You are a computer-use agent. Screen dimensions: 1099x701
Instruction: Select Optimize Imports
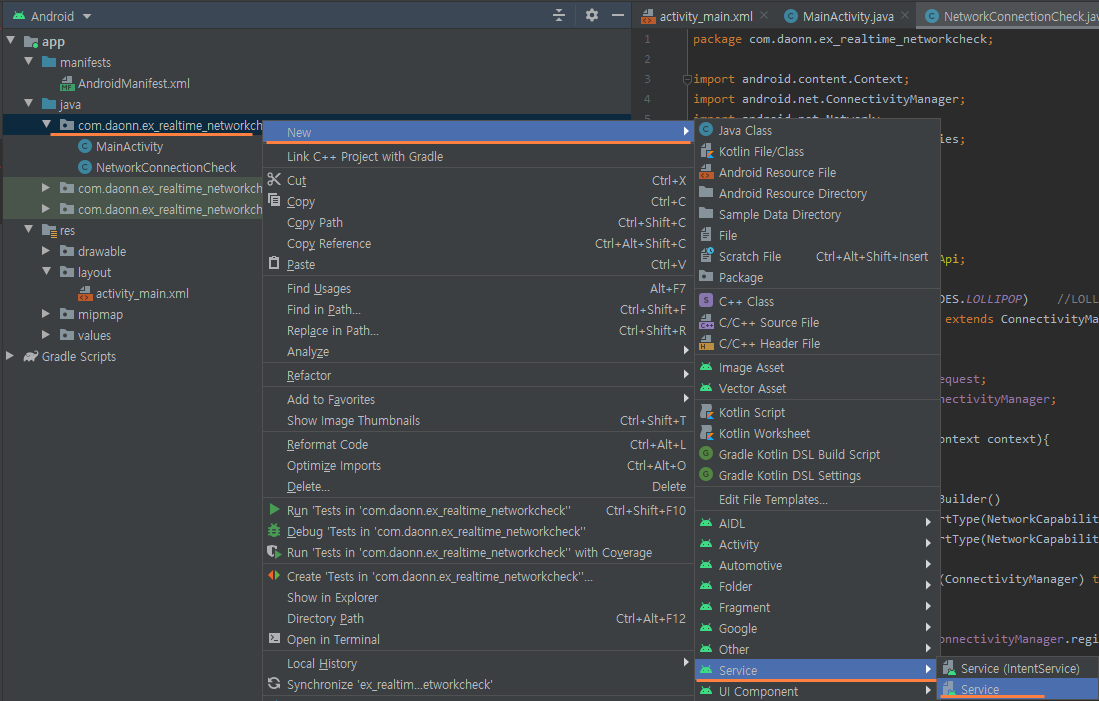478,465
